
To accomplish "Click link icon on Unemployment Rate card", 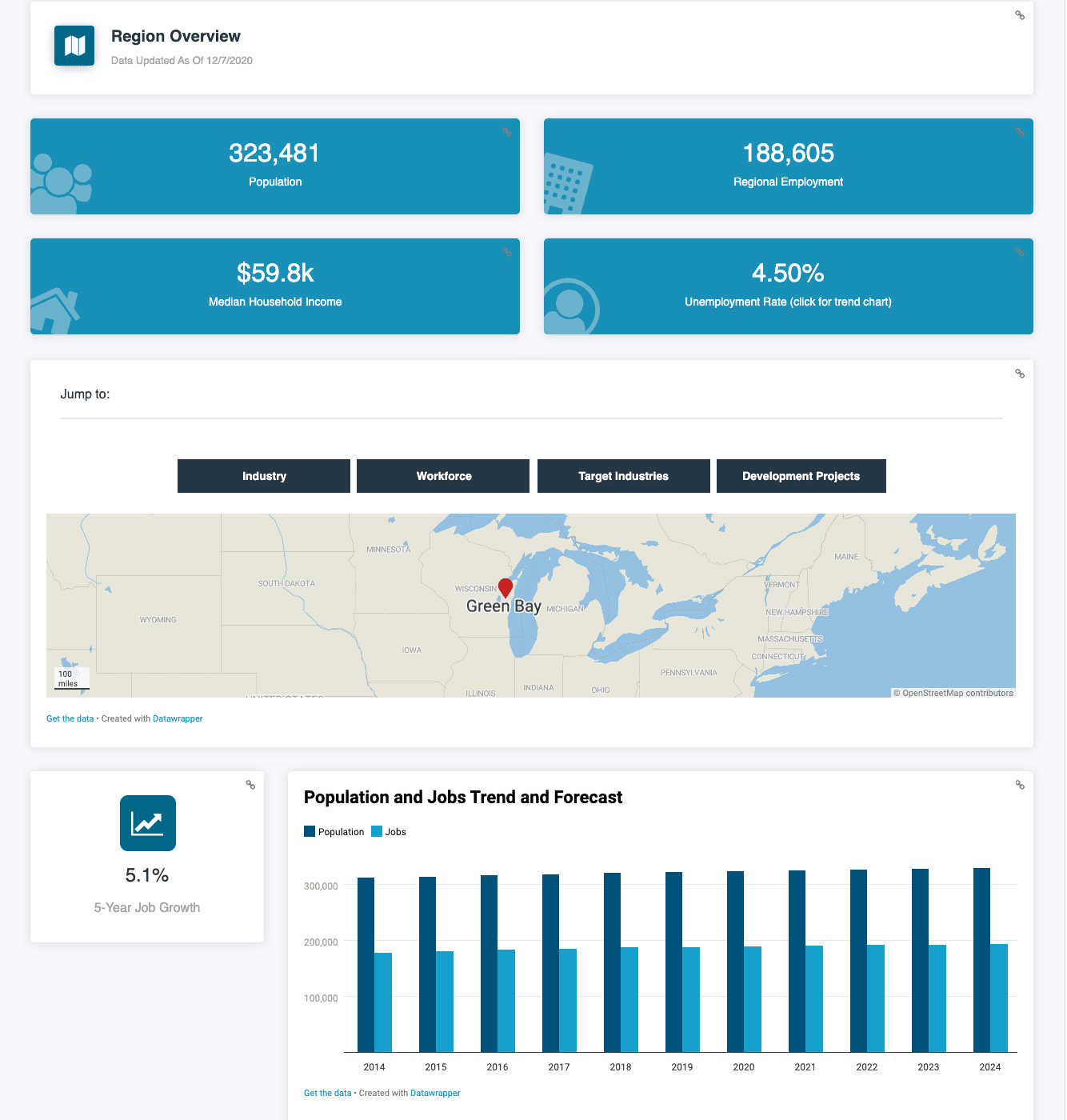I will coord(1020,252).
